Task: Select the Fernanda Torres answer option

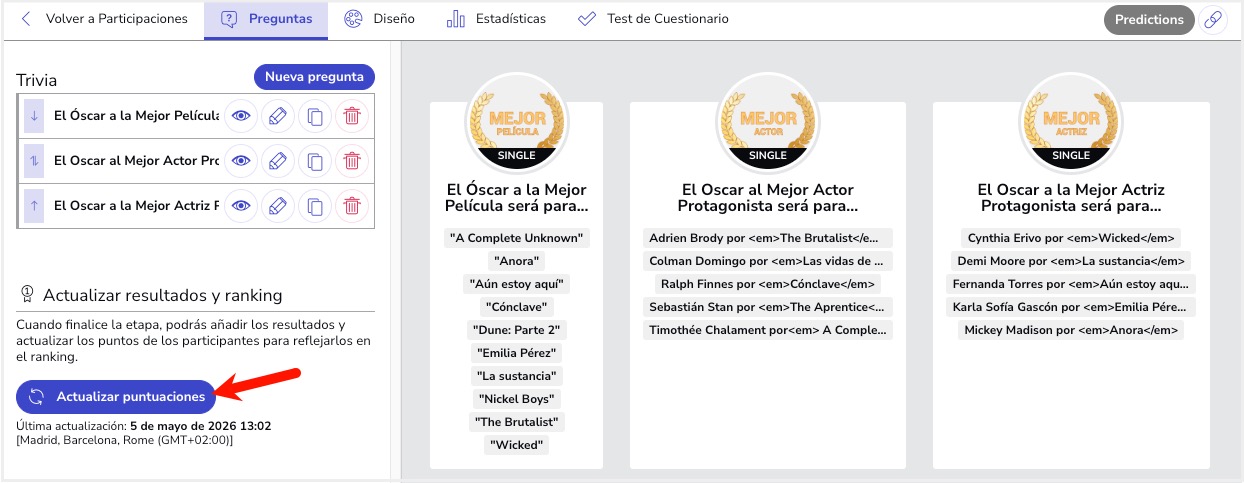Action: [1071, 284]
